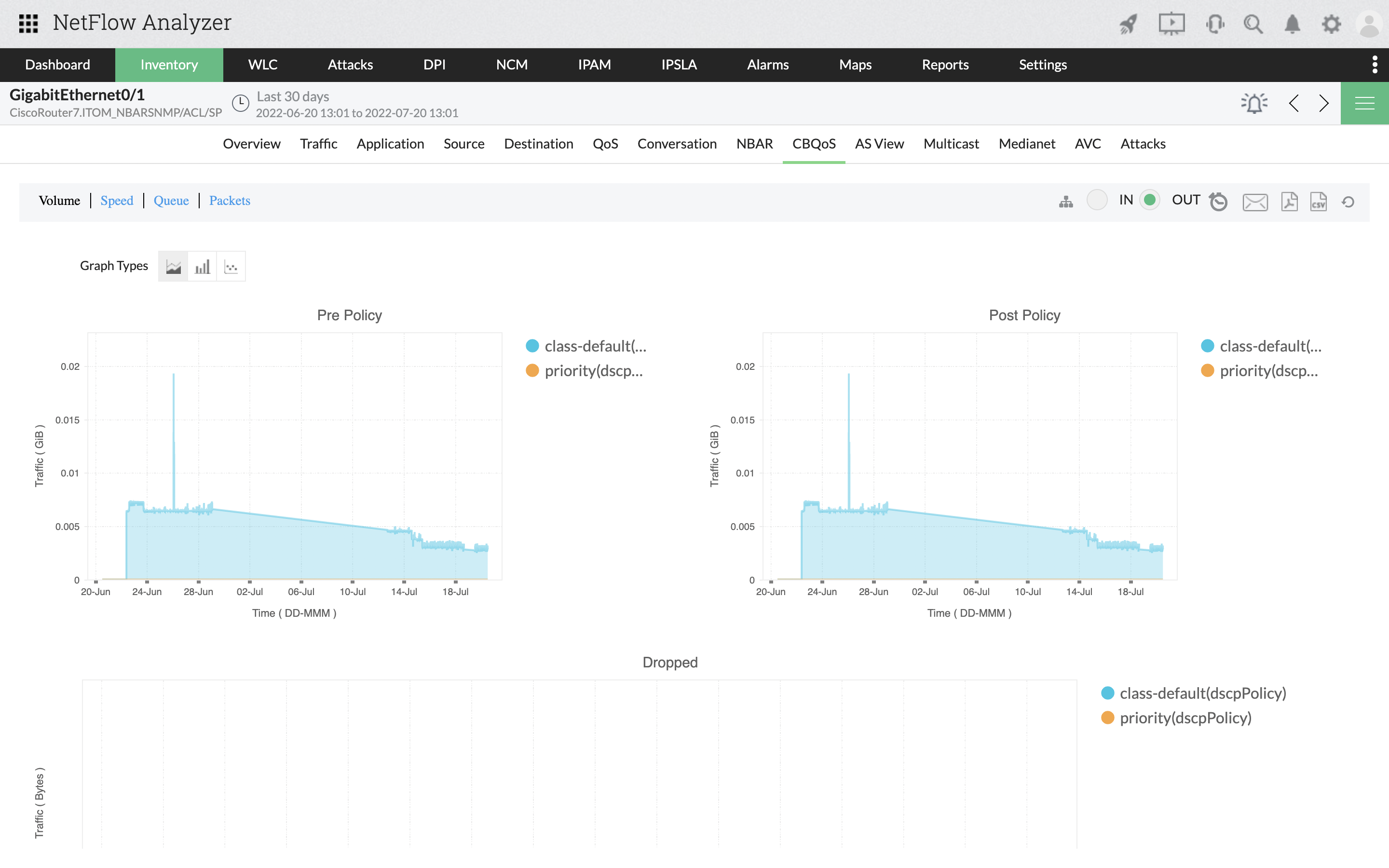Open the three-dot overflow menu
The image size is (1389, 868).
(x=1374, y=64)
